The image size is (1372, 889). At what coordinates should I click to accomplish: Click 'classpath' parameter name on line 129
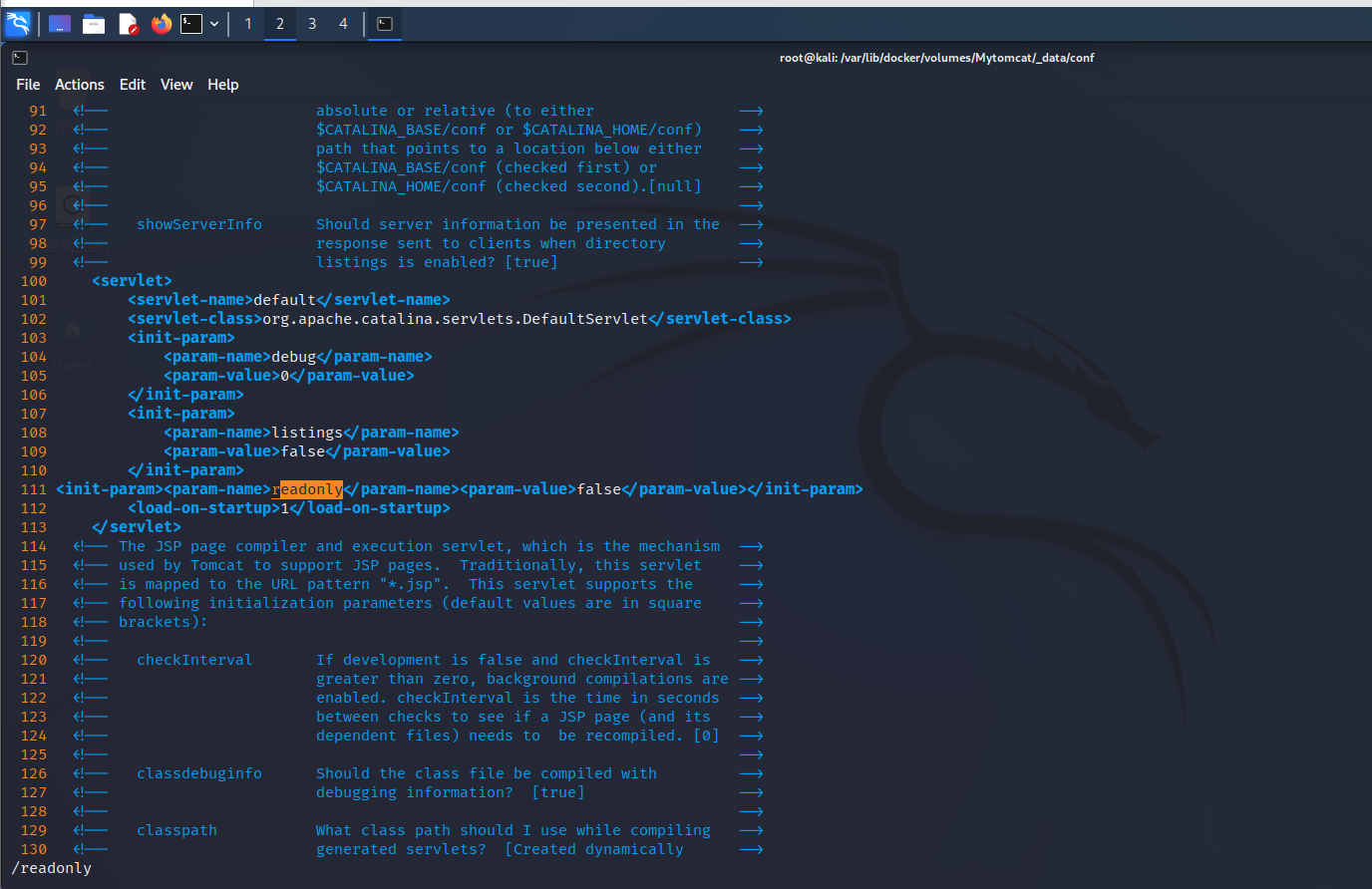tap(176, 830)
